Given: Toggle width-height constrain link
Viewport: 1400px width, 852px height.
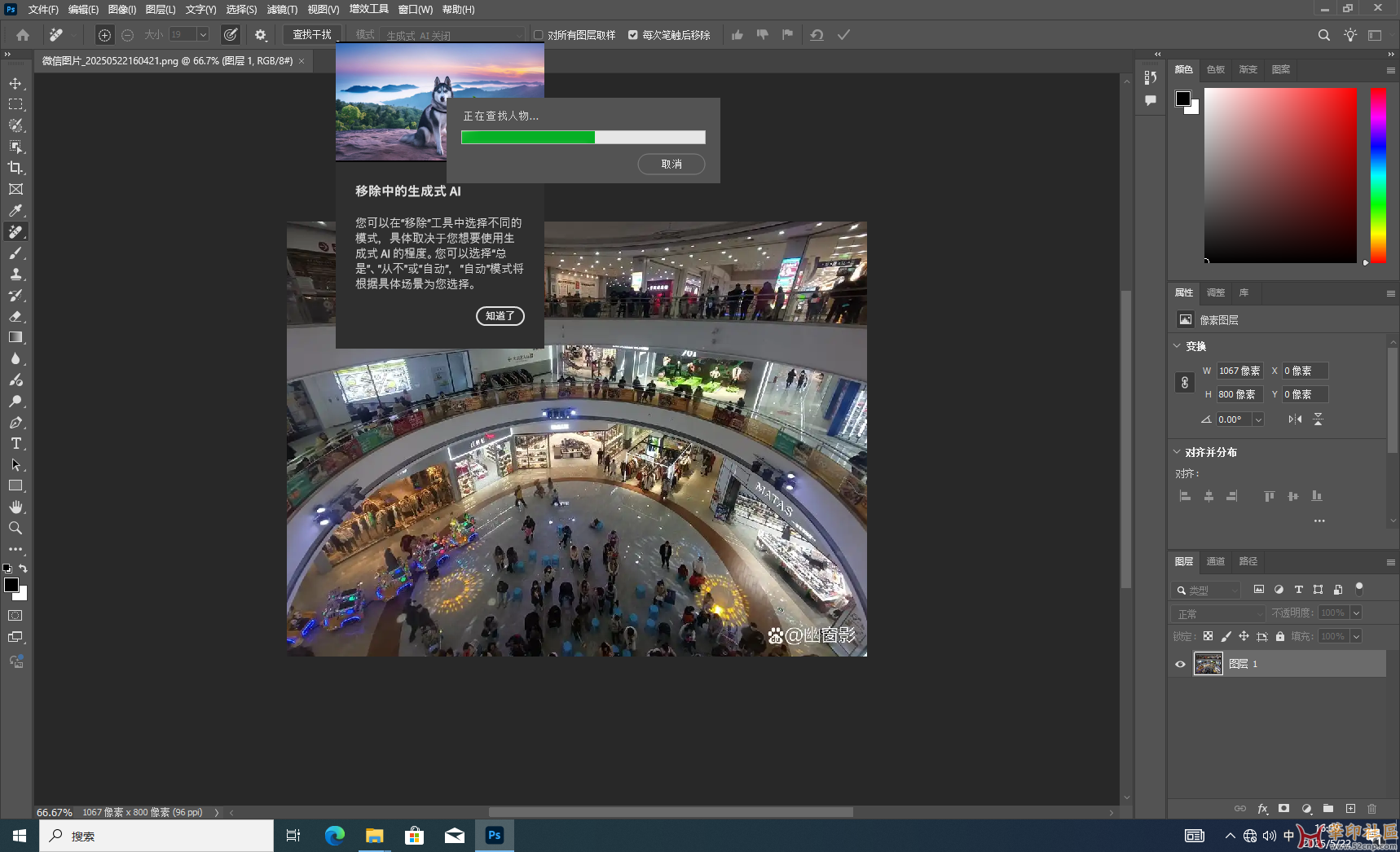Looking at the screenshot, I should point(1185,382).
